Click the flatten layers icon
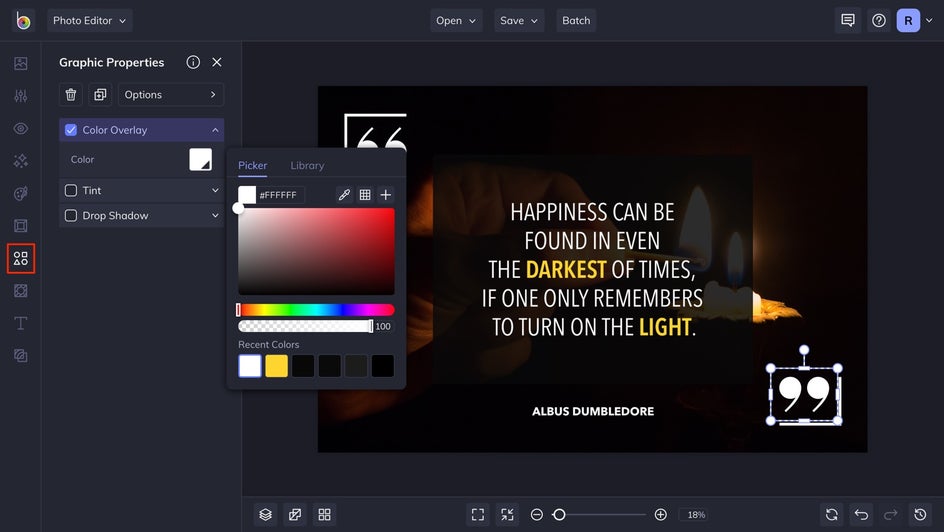944x532 pixels. coord(295,515)
